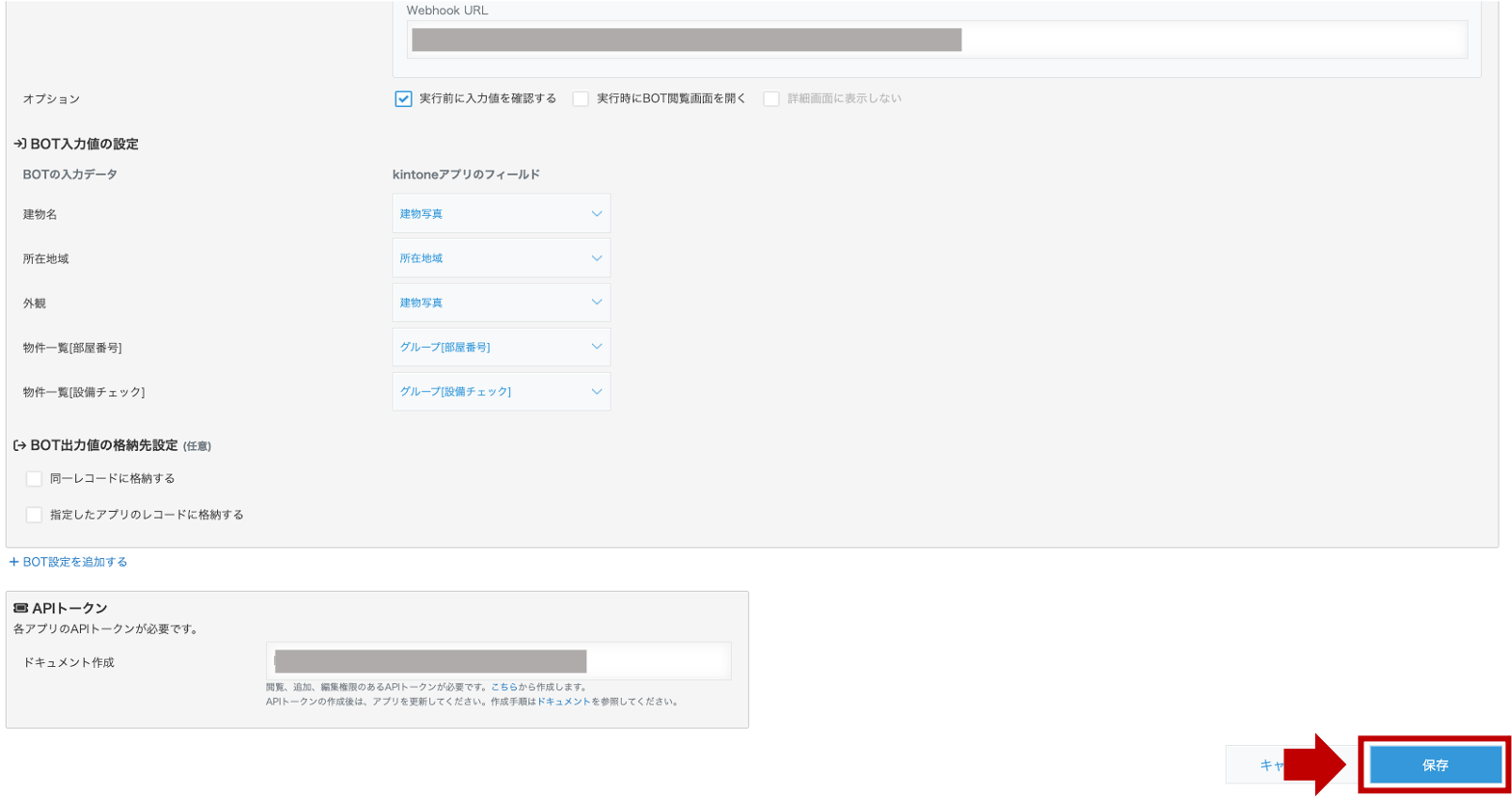This screenshot has height=797, width=1512.
Task: Open the 建物名 field dropdown
Action: (x=501, y=214)
